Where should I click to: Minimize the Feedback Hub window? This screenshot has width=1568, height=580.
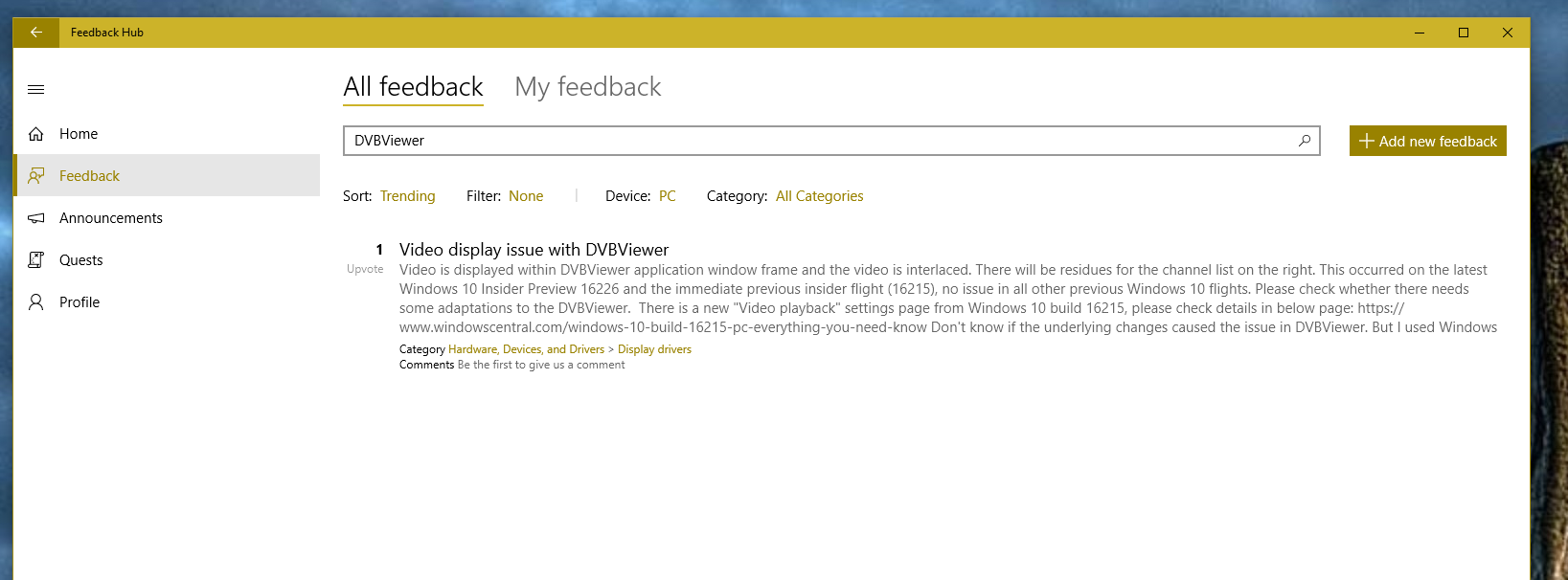[x=1420, y=33]
